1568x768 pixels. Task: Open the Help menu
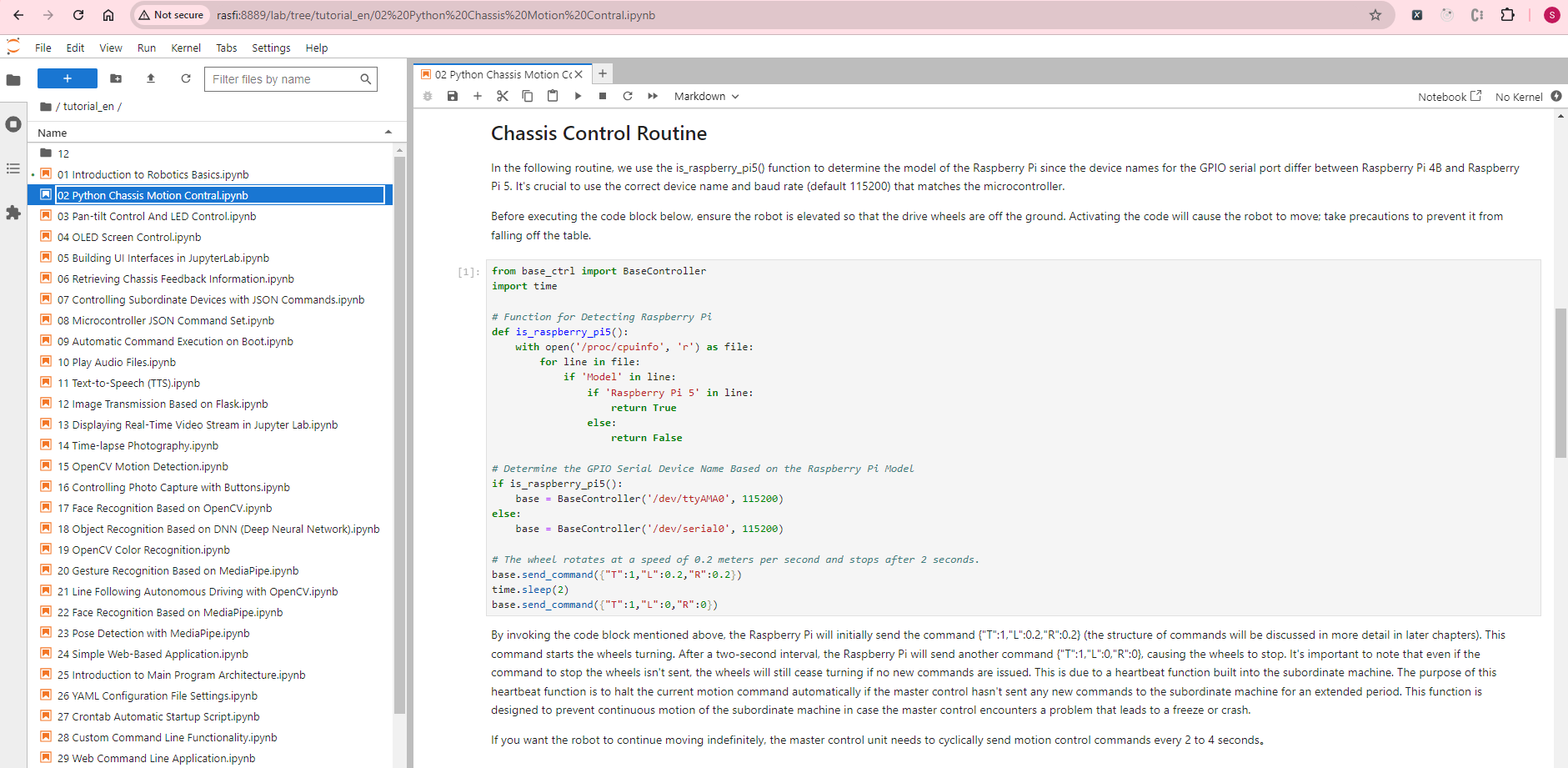pyautogui.click(x=317, y=48)
